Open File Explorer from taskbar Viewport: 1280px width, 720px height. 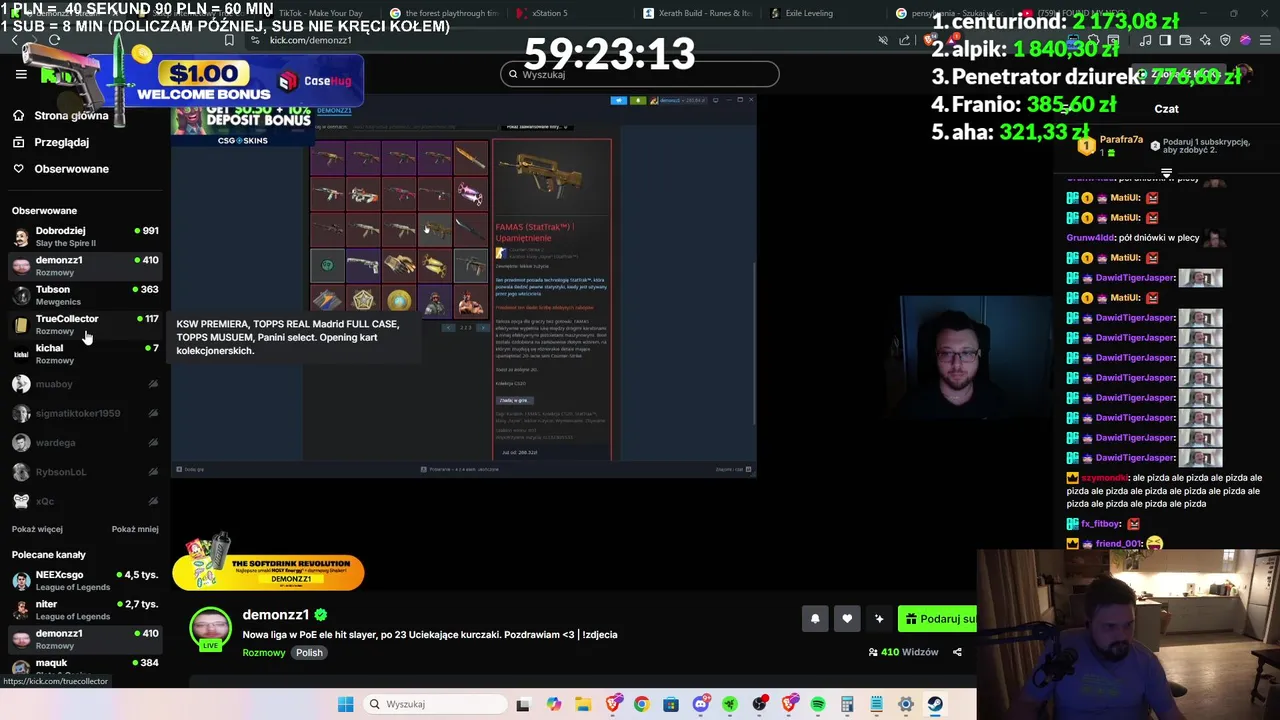click(583, 704)
